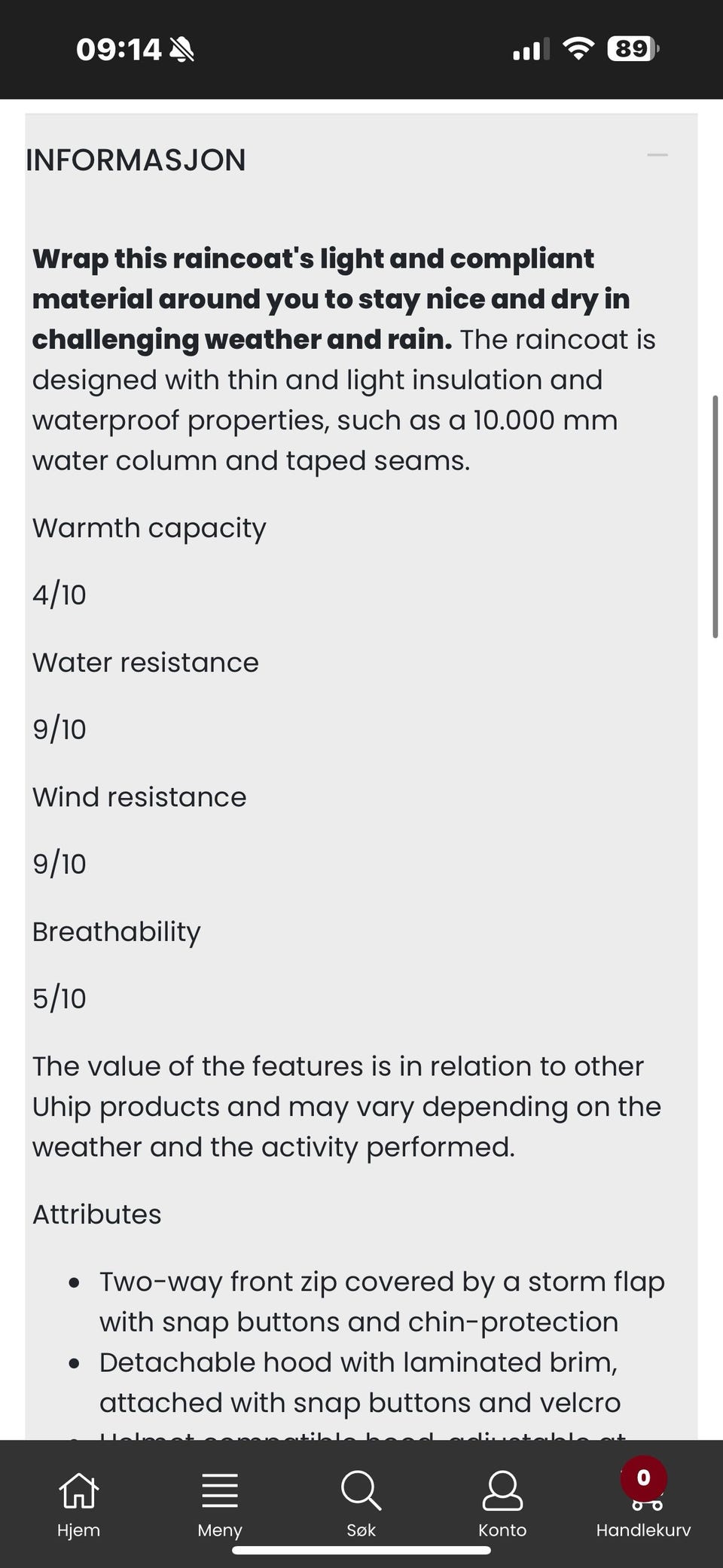This screenshot has width=723, height=1568.
Task: Tap the red cart count badge
Action: point(643,1478)
